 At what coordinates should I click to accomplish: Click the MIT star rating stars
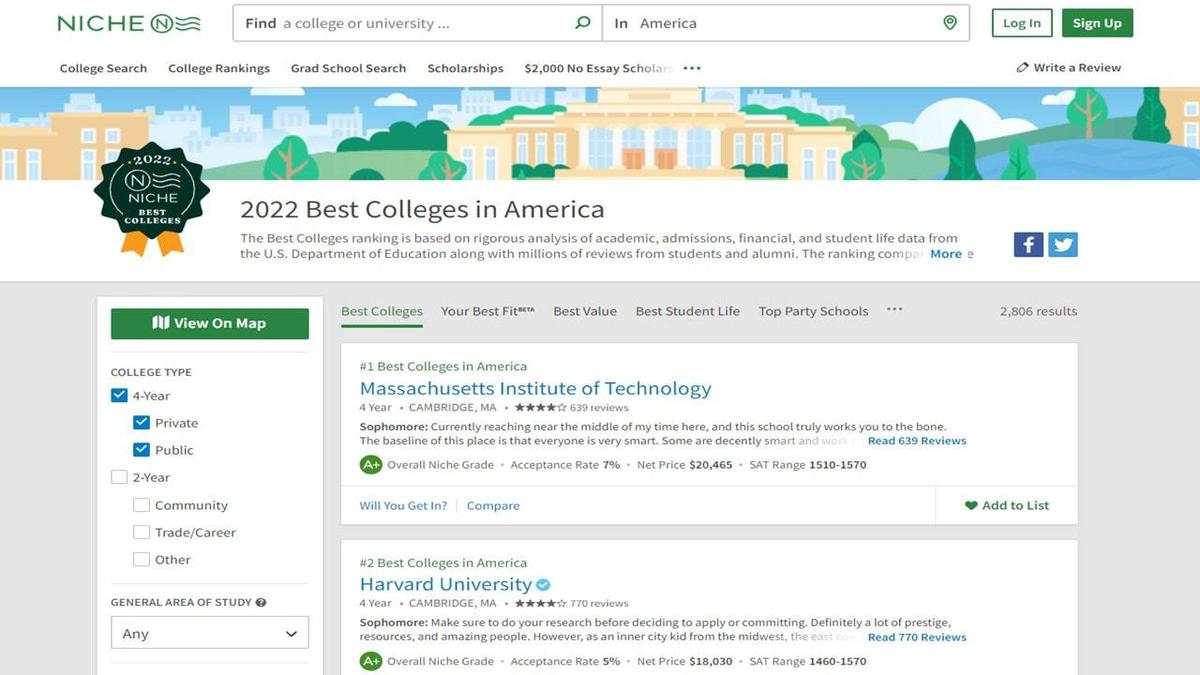click(x=542, y=407)
